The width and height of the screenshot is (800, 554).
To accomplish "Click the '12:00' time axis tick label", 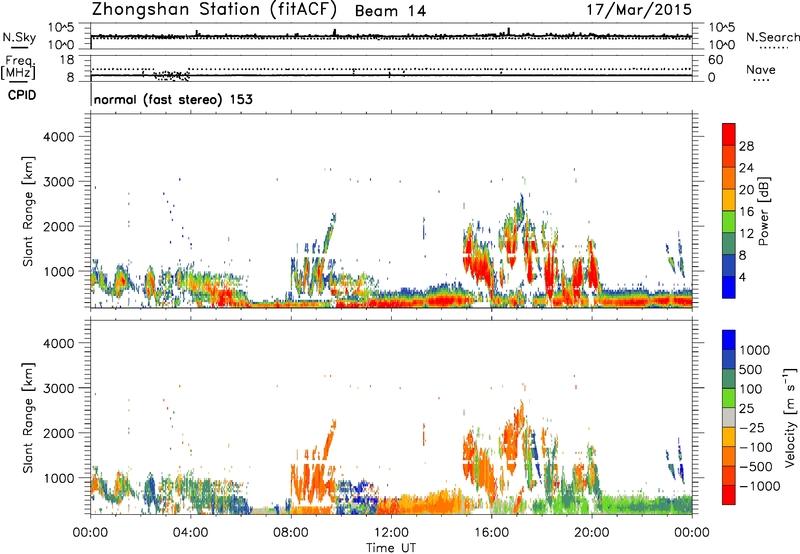I will pyautogui.click(x=391, y=533).
